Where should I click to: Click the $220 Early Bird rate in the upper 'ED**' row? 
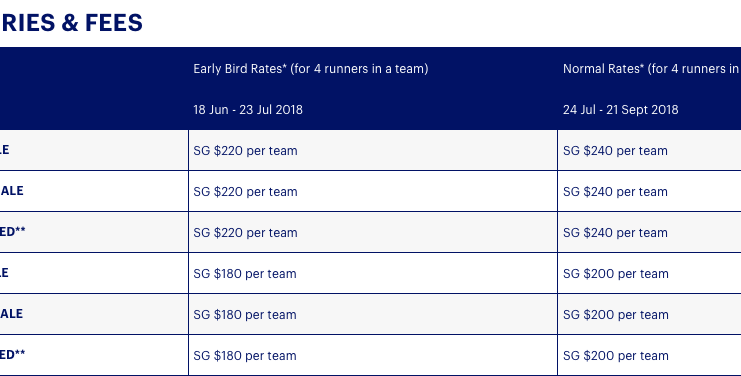[245, 233]
